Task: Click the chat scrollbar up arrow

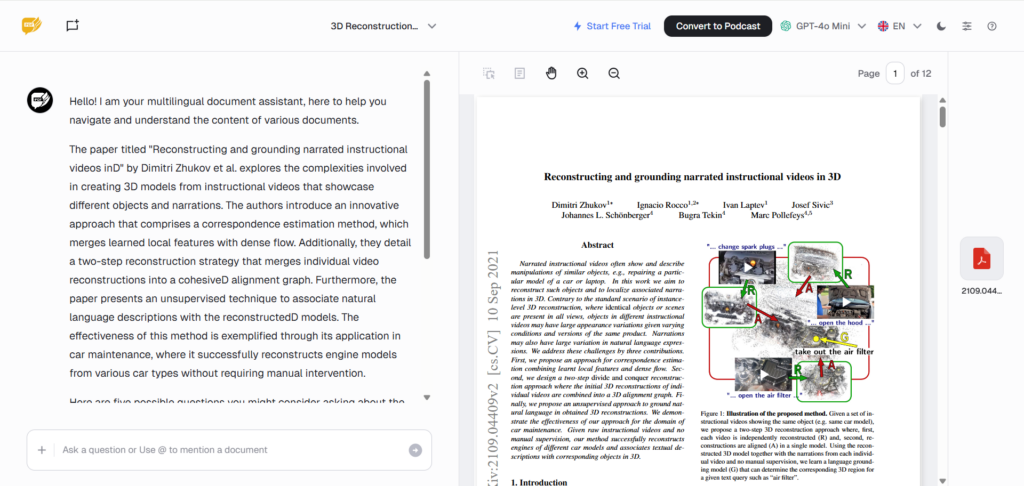Action: (426, 74)
